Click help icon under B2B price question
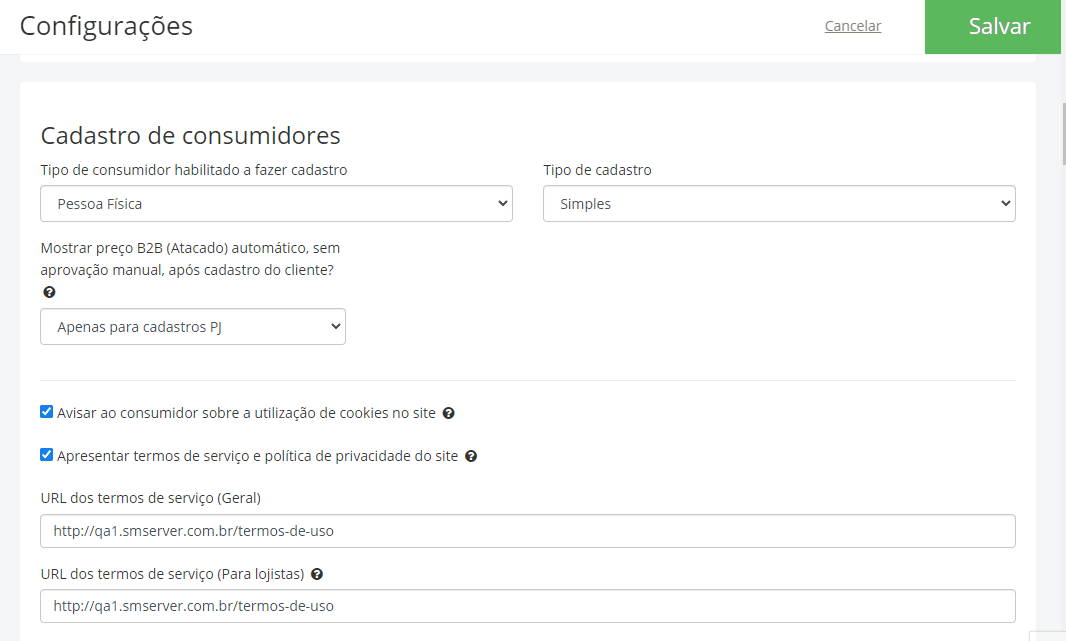Screen dimensions: 1066x641 [x=49, y=292]
